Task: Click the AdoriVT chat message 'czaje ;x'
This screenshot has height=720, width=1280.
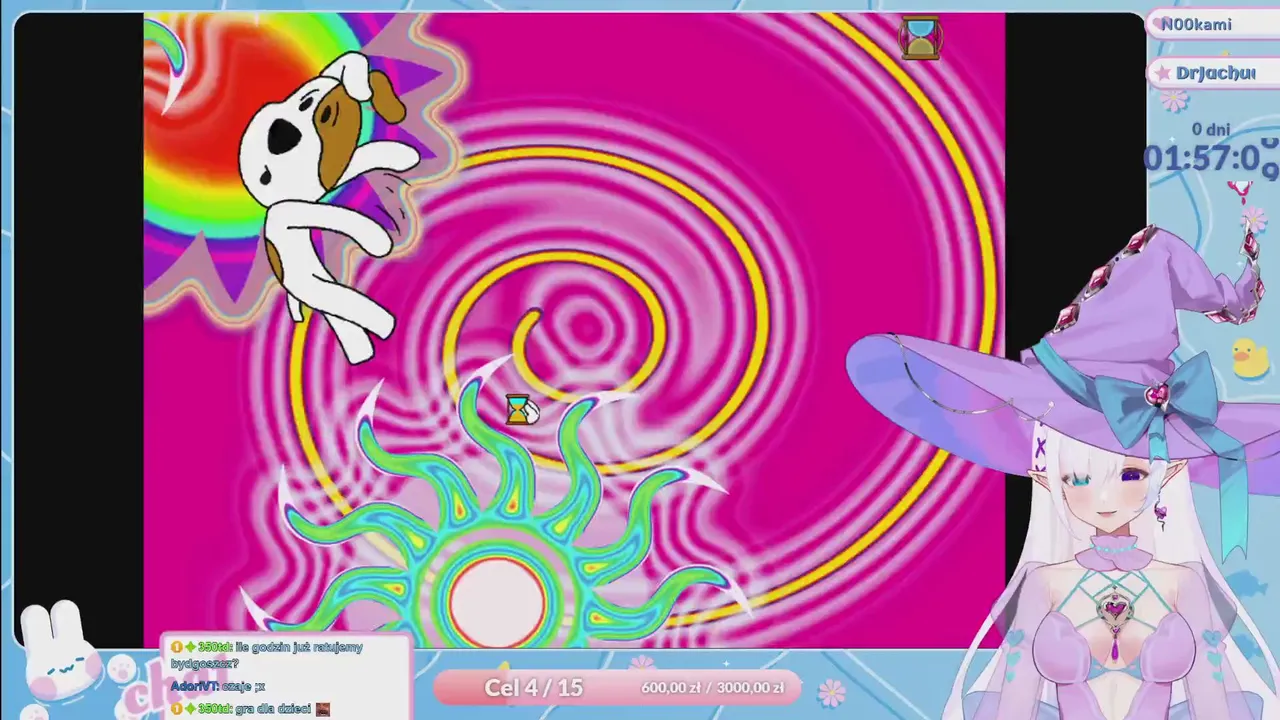Action: pos(218,686)
